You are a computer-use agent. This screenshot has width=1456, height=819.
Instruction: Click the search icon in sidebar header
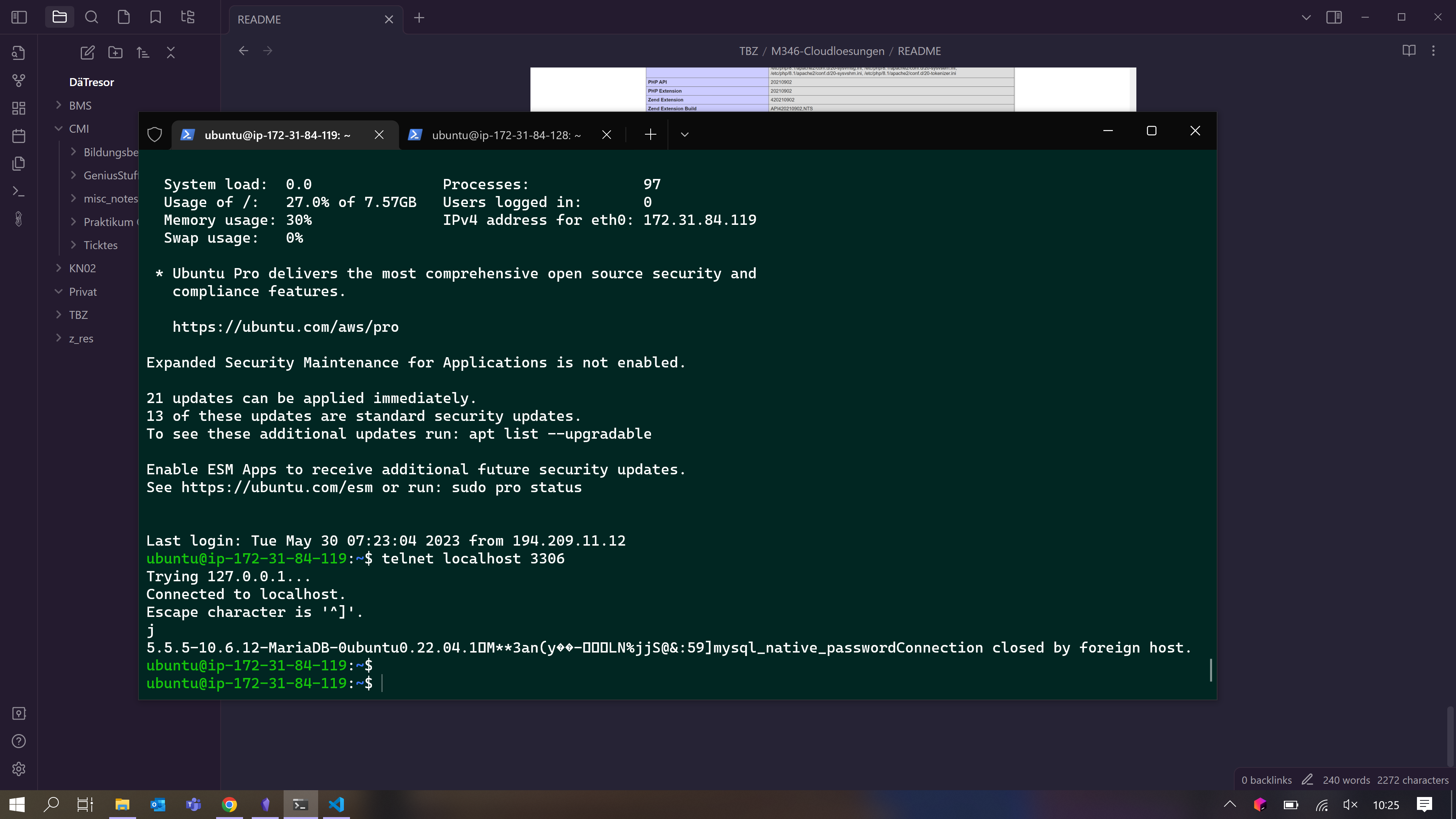click(x=91, y=17)
